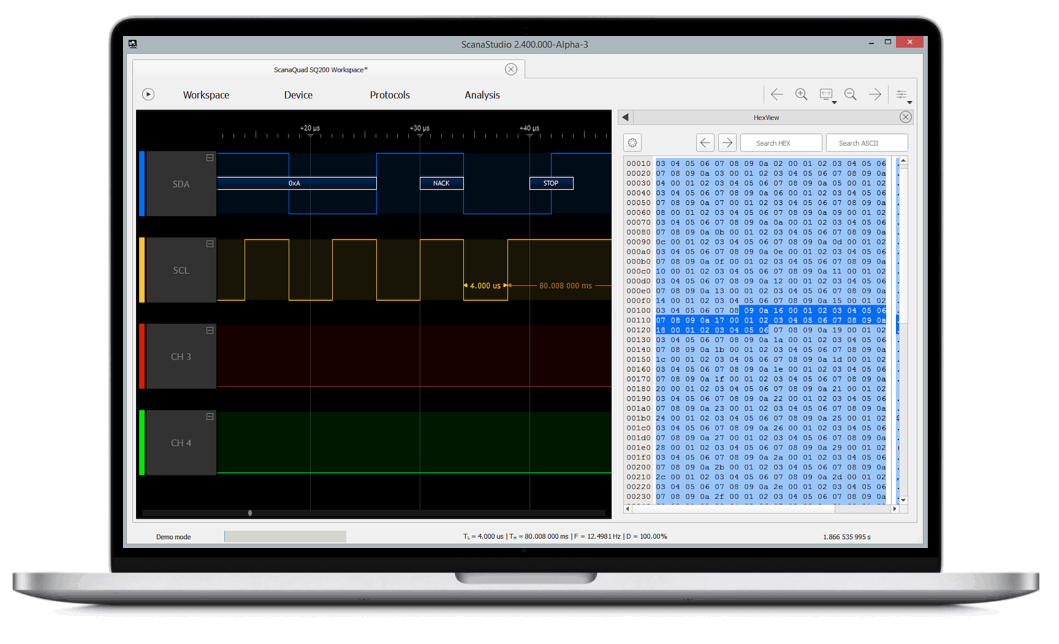Viewport: 1059px width, 644px height.
Task: Collapse the SDA channel header
Action: click(208, 159)
